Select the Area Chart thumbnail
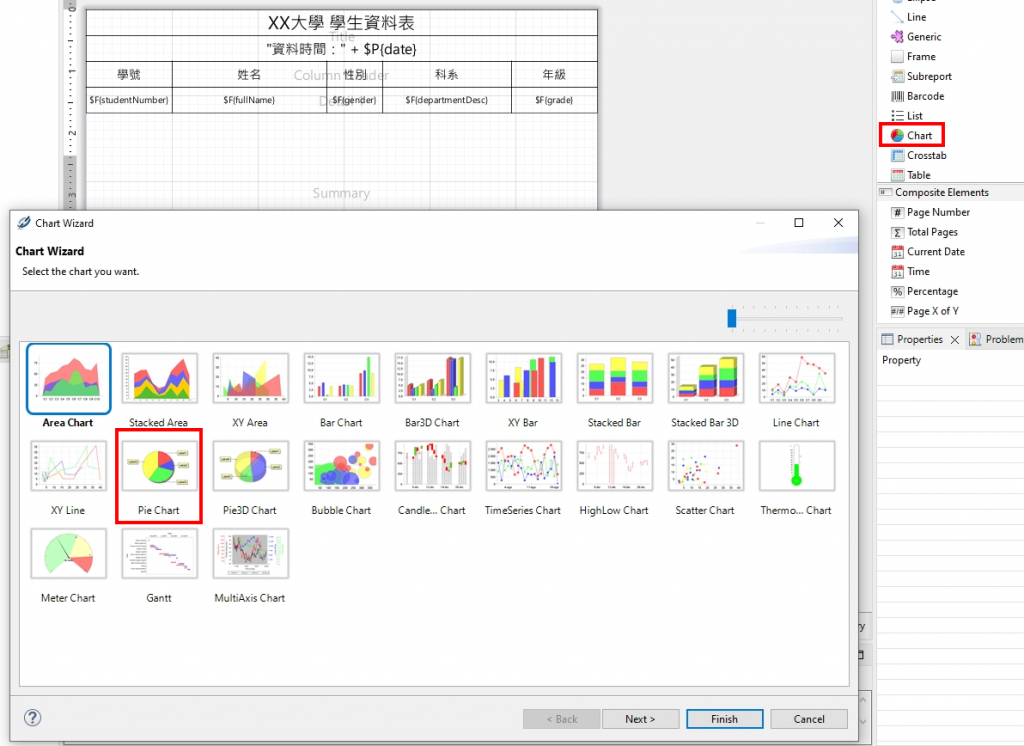1024x746 pixels. pyautogui.click(x=69, y=379)
